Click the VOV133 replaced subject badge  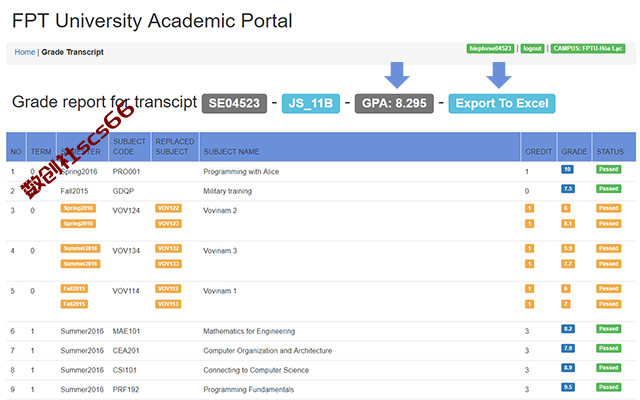point(168,264)
